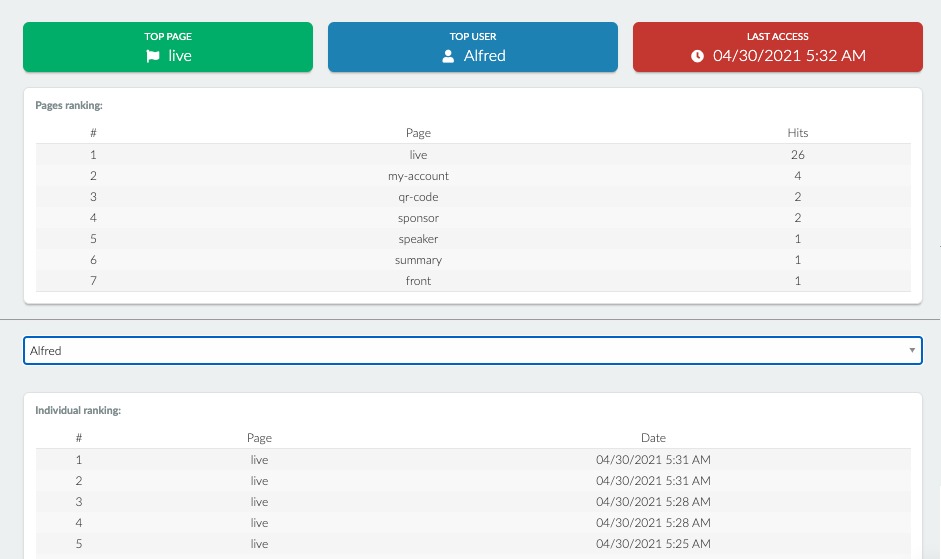Click date 04/30/2021 5:28 AM in row 3
The width and height of the screenshot is (941, 559).
click(x=653, y=502)
